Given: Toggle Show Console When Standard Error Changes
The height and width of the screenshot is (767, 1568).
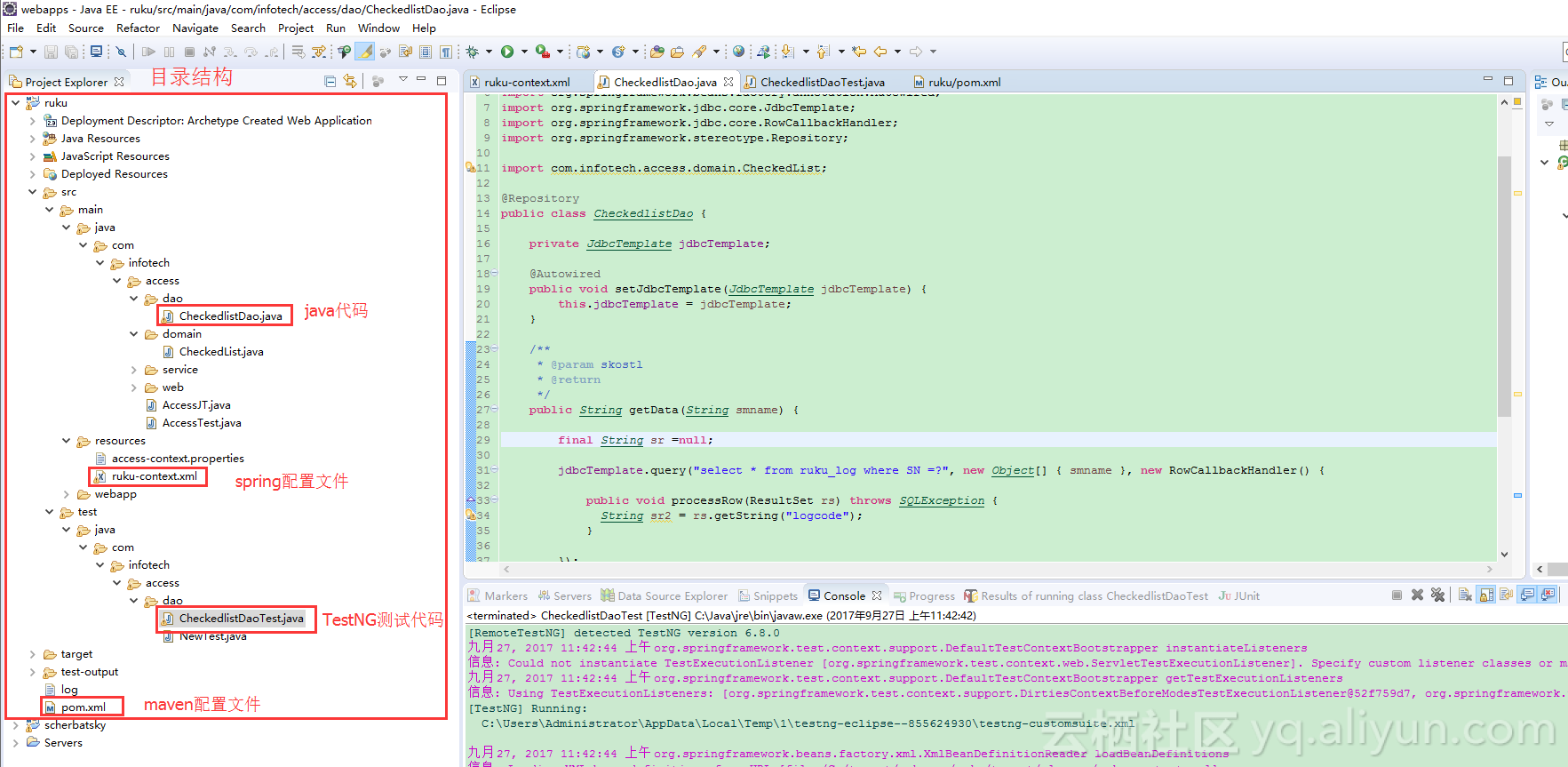Looking at the screenshot, I should [1548, 595].
